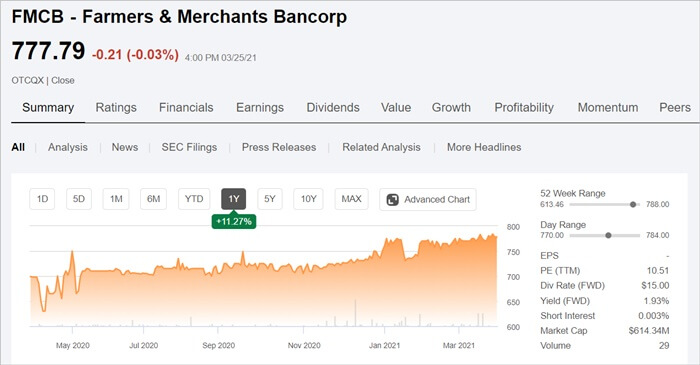The image size is (700, 365).
Task: Click the 52 week low 613.46
Action: (x=552, y=204)
